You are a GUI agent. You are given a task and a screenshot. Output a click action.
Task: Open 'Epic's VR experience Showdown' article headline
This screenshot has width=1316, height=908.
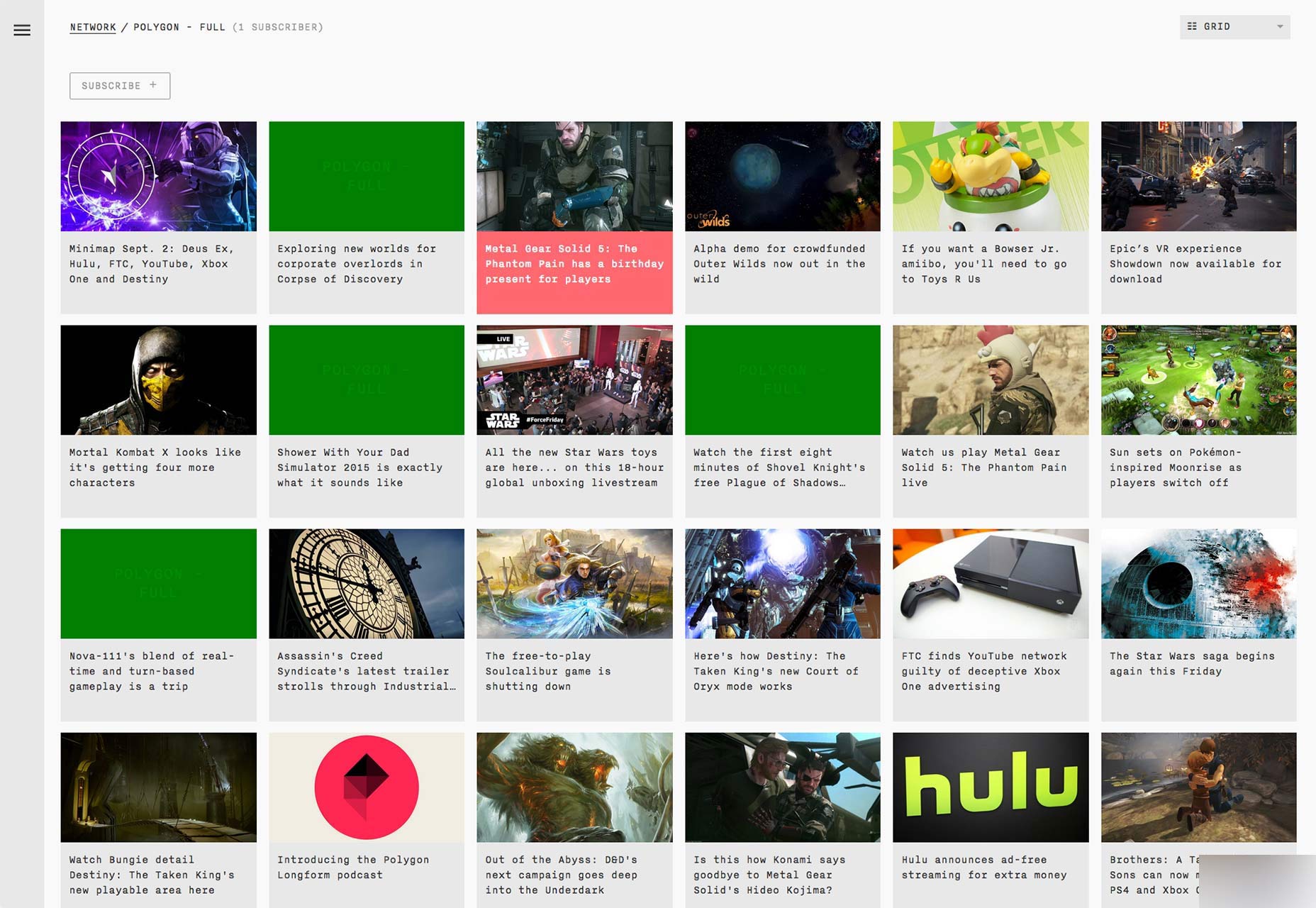tap(1195, 264)
